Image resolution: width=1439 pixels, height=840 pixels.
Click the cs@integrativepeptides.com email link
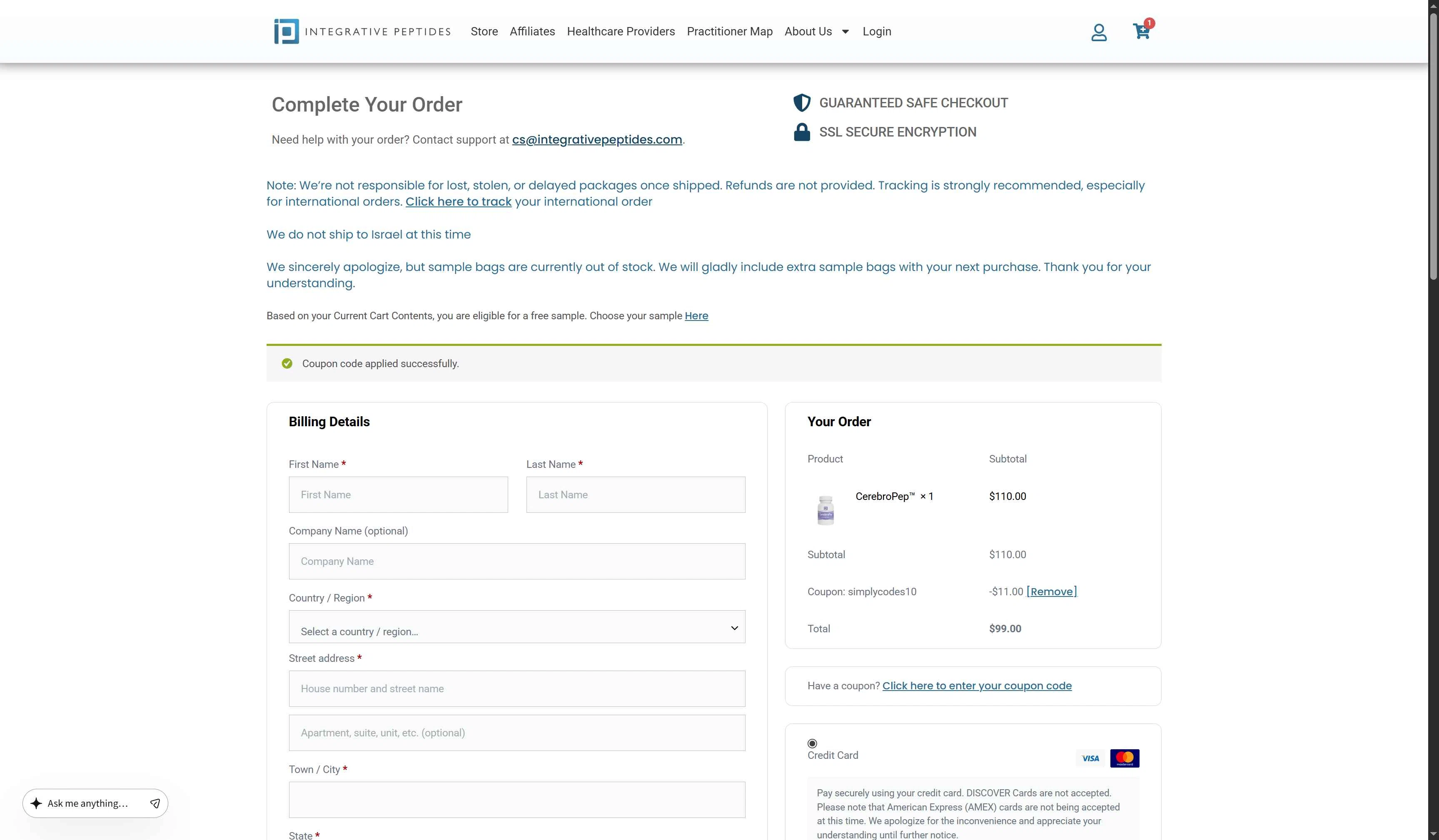[596, 139]
